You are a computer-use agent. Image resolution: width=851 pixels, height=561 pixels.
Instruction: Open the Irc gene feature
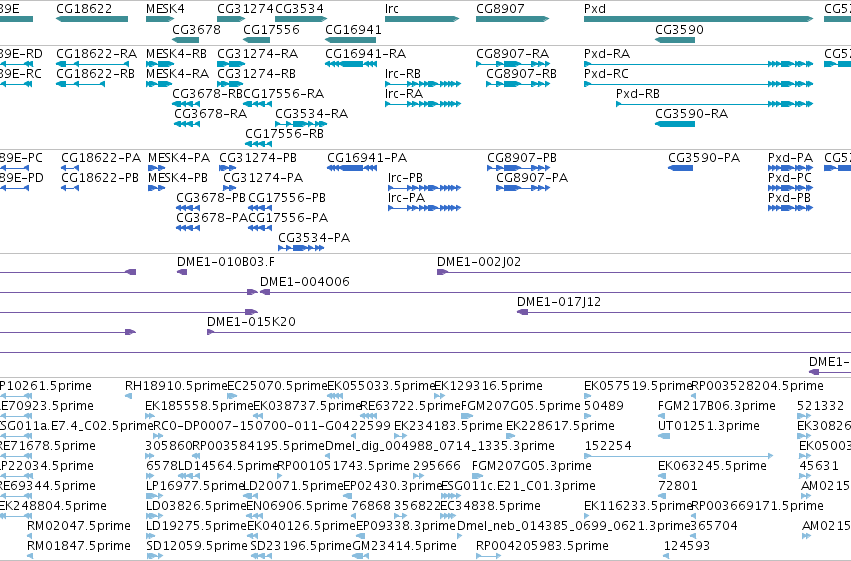pos(422,19)
